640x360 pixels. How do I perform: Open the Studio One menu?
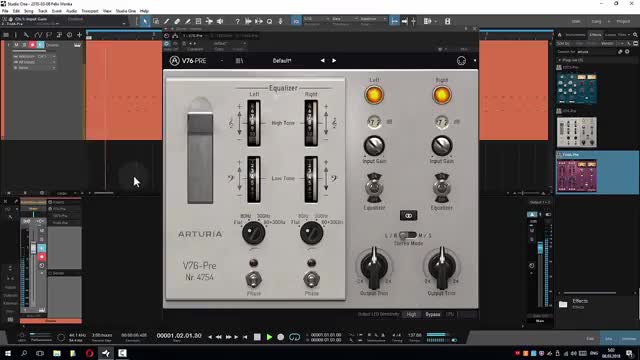126,11
